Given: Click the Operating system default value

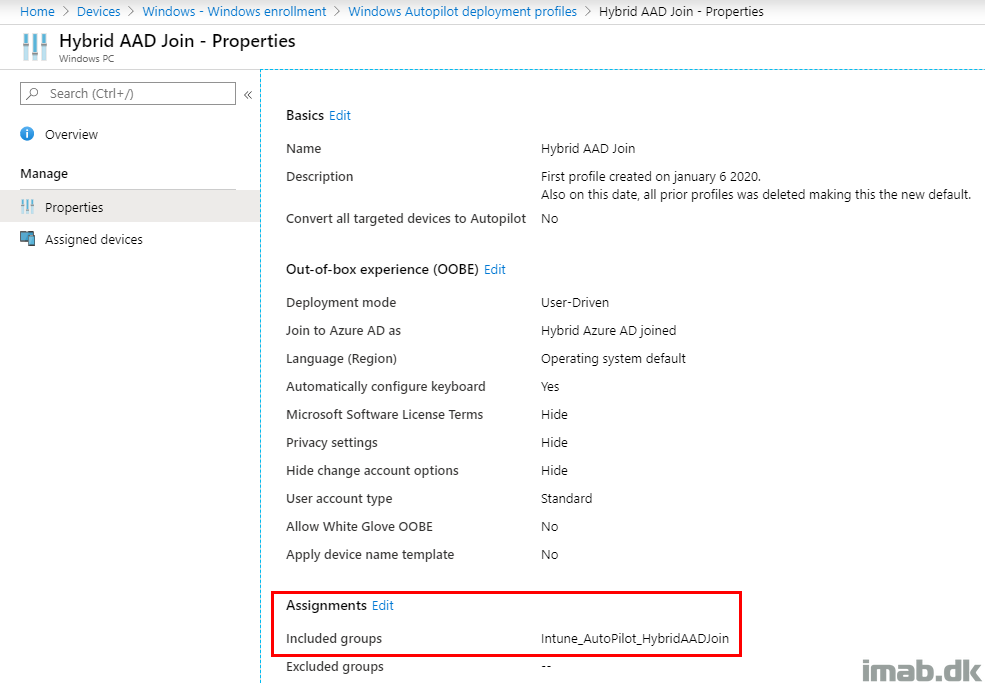Looking at the screenshot, I should [614, 359].
